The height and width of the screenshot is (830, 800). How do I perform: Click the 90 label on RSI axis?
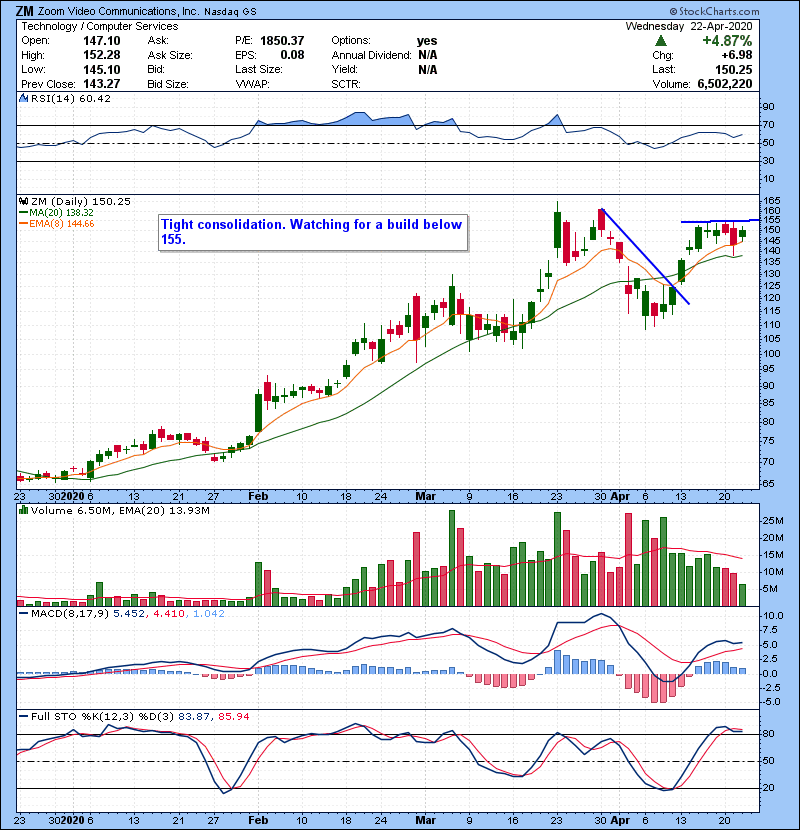pos(768,107)
